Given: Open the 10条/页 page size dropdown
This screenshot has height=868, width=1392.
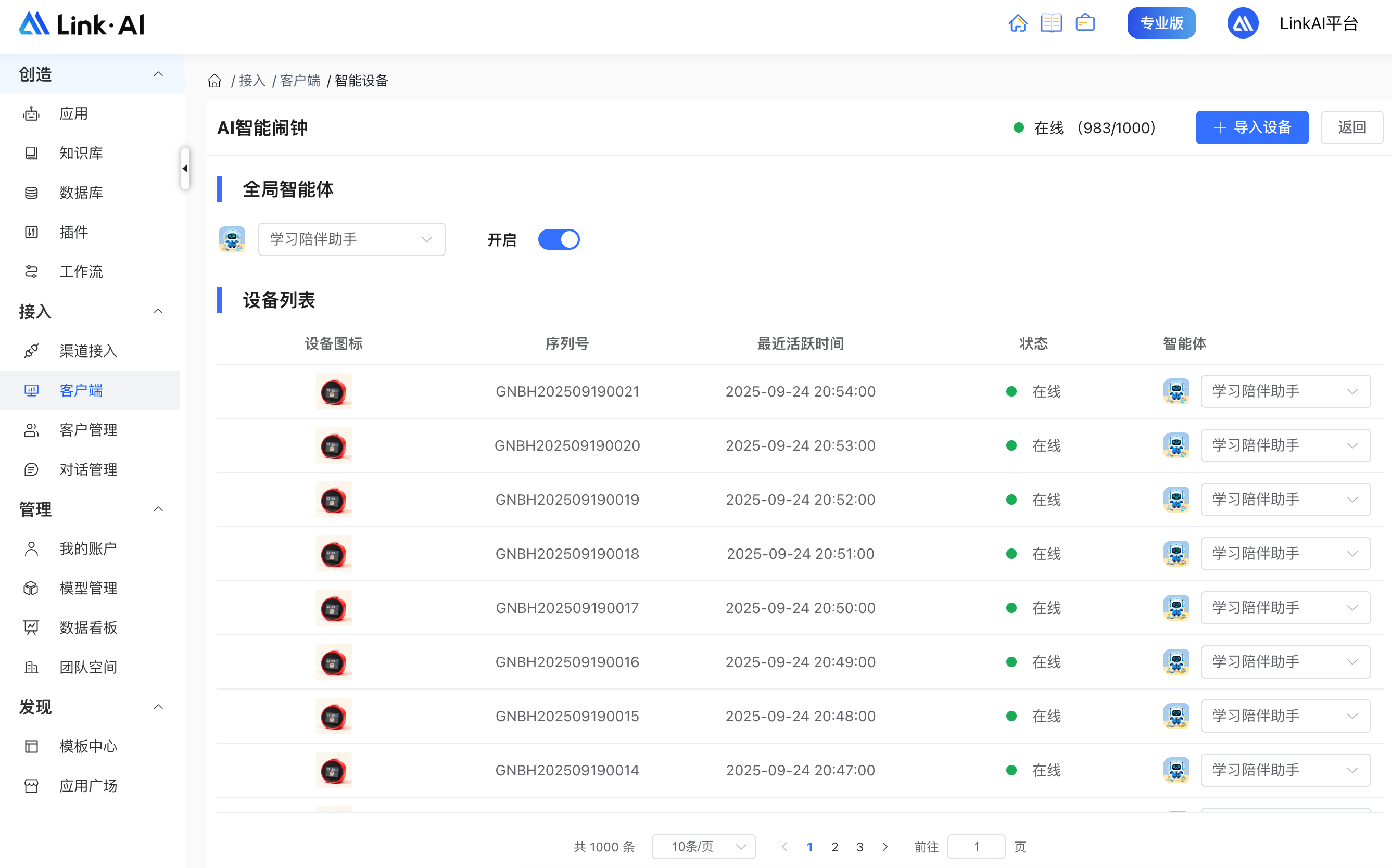Looking at the screenshot, I should click(703, 847).
